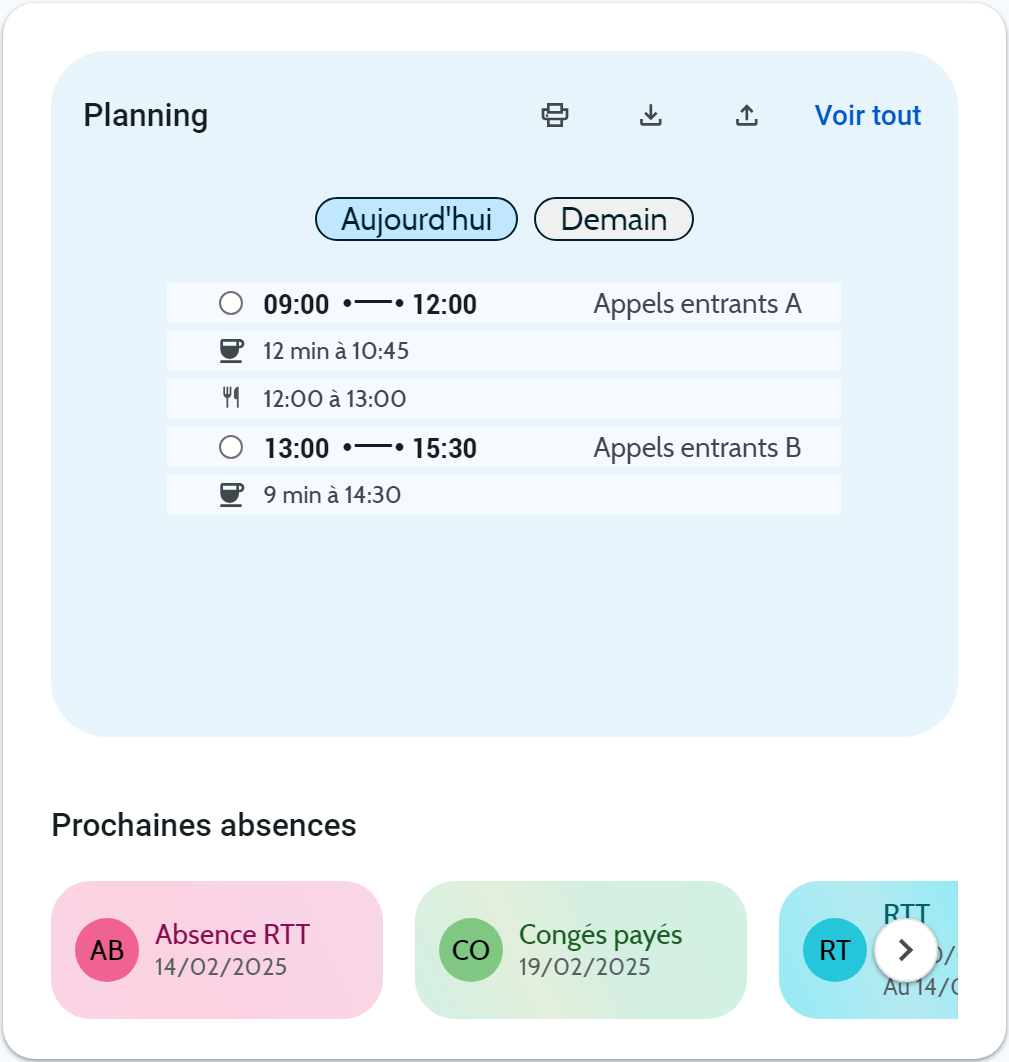Click the print planning icon
The image size is (1009, 1062).
(555, 115)
